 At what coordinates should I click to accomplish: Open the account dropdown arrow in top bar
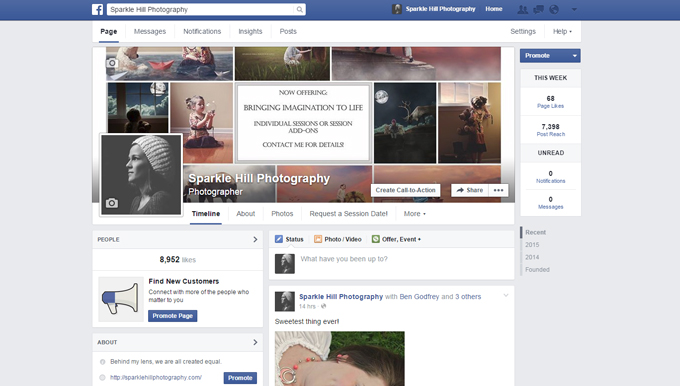coord(574,9)
